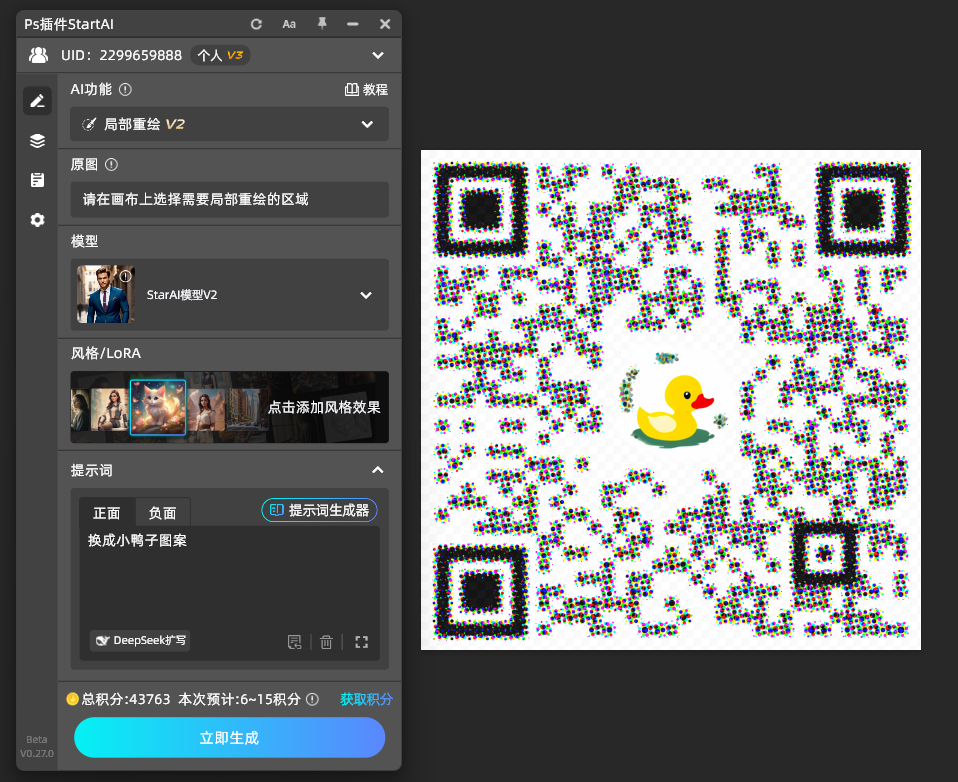Click the yellow duck in the QR image
Screen dimensions: 958x782
click(674, 409)
